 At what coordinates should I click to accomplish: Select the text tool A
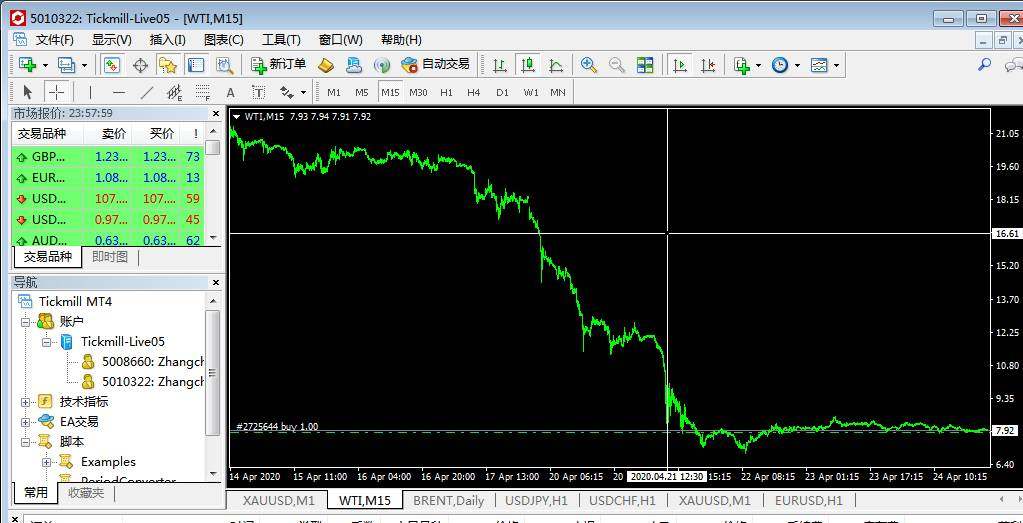coord(230,92)
